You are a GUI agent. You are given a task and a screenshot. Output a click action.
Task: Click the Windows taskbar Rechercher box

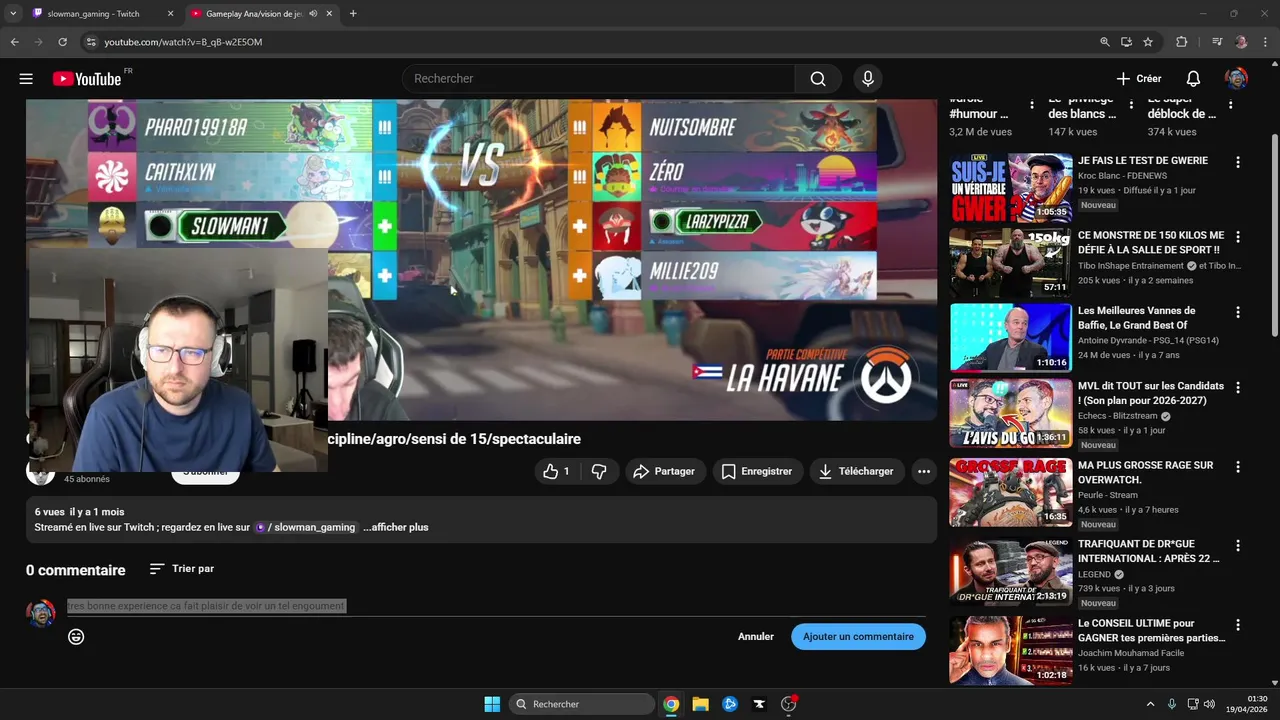click(x=582, y=704)
